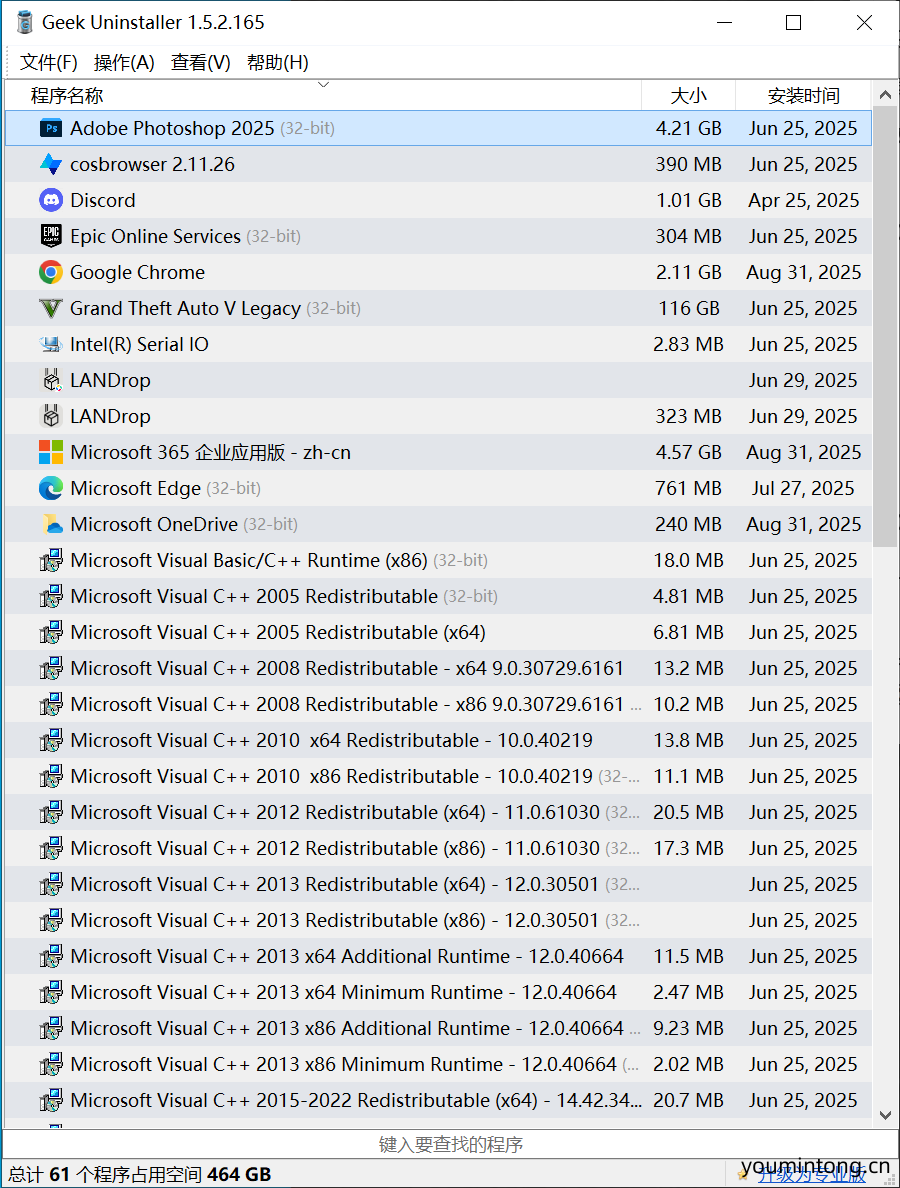Screen dimensions: 900x1188
Task: Click the 116 GB size value
Action: 689,308
